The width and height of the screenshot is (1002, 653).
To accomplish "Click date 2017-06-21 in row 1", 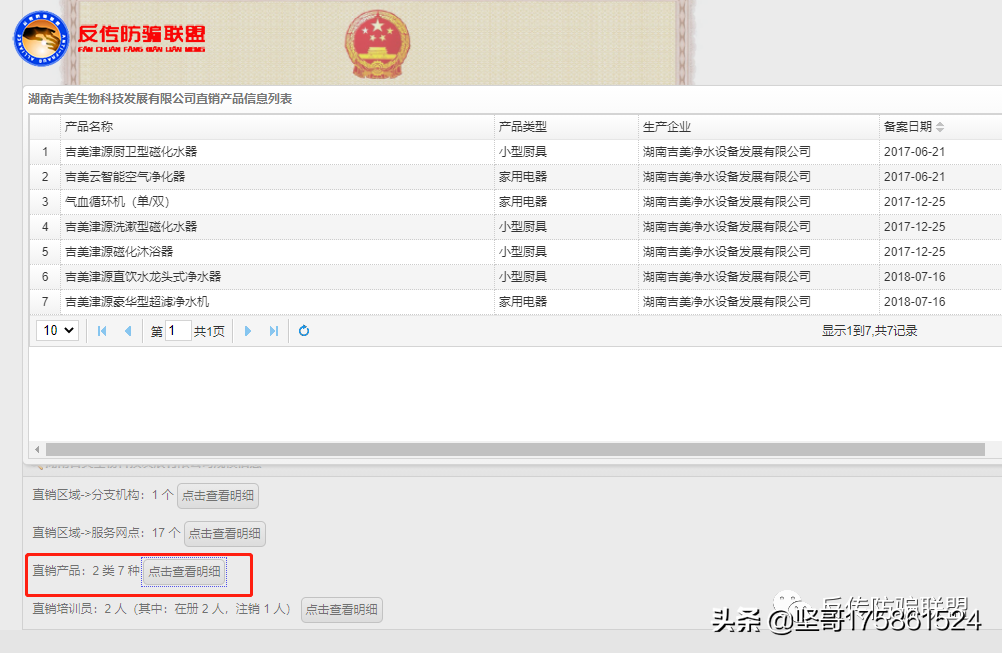I will pos(914,152).
